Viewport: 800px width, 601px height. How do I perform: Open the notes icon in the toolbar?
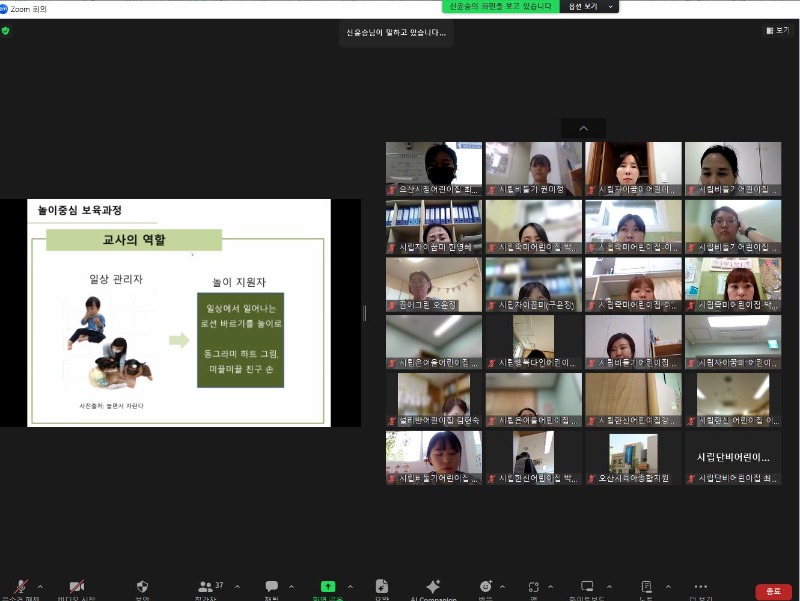click(x=646, y=586)
